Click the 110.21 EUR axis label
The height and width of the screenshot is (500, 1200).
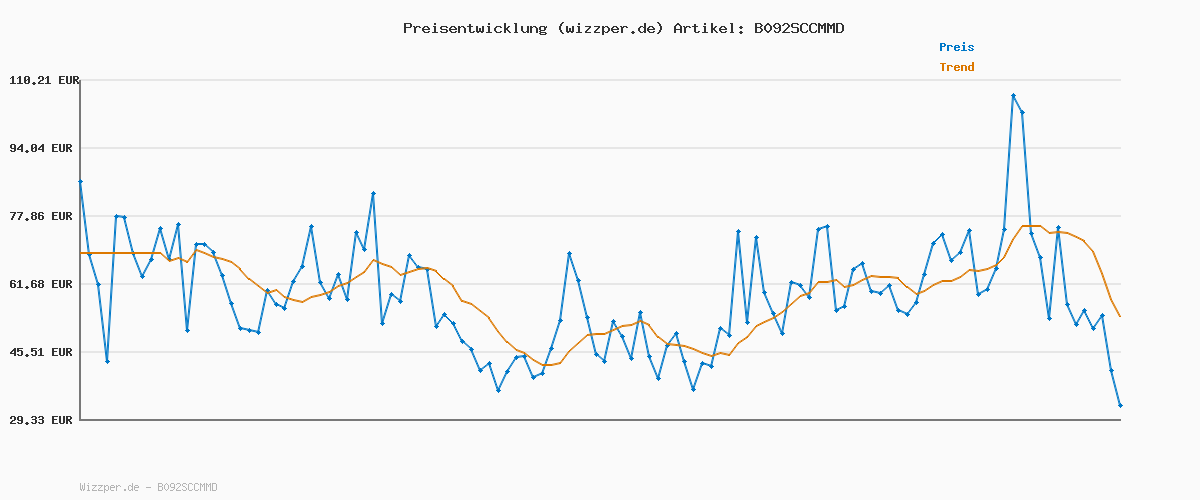pos(43,80)
